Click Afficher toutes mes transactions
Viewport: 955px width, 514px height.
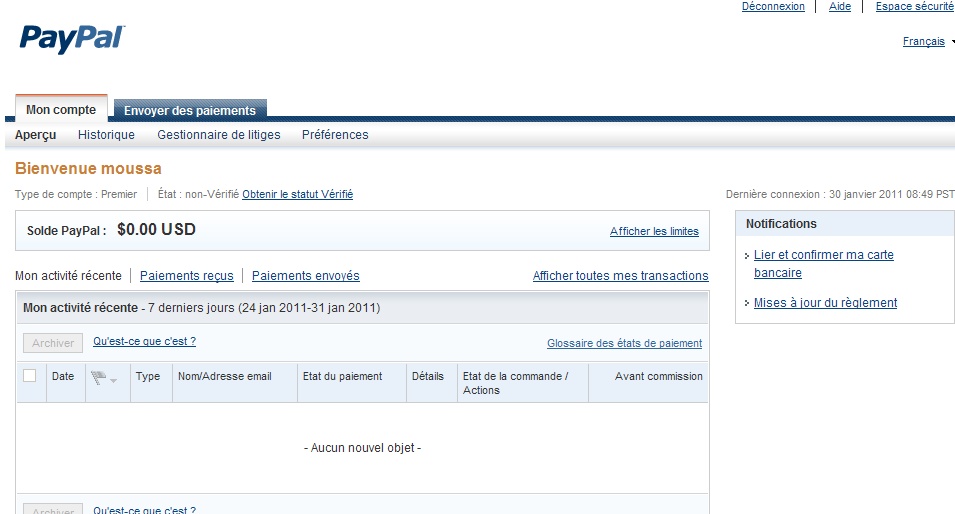(621, 276)
